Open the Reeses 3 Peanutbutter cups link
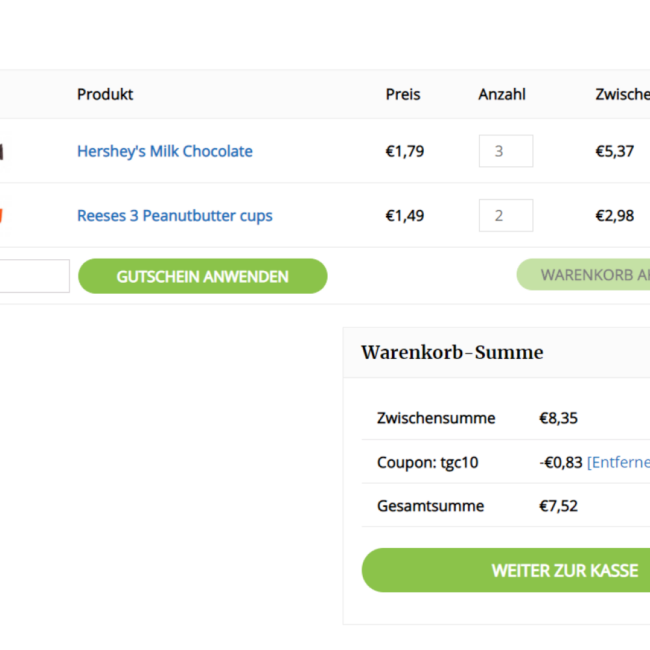The height and width of the screenshot is (650, 650). click(175, 215)
